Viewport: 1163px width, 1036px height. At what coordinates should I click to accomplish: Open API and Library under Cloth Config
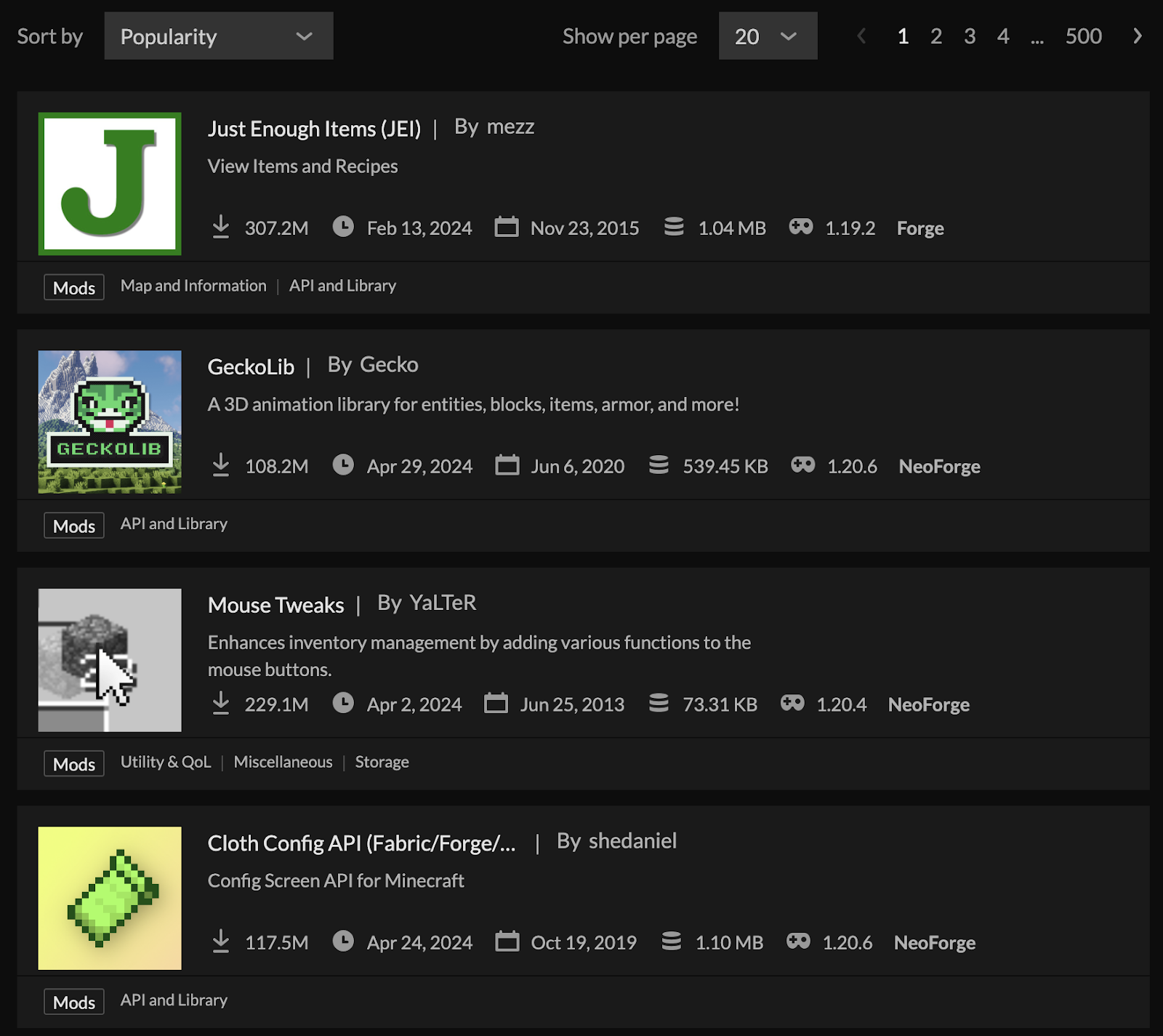(x=174, y=1000)
